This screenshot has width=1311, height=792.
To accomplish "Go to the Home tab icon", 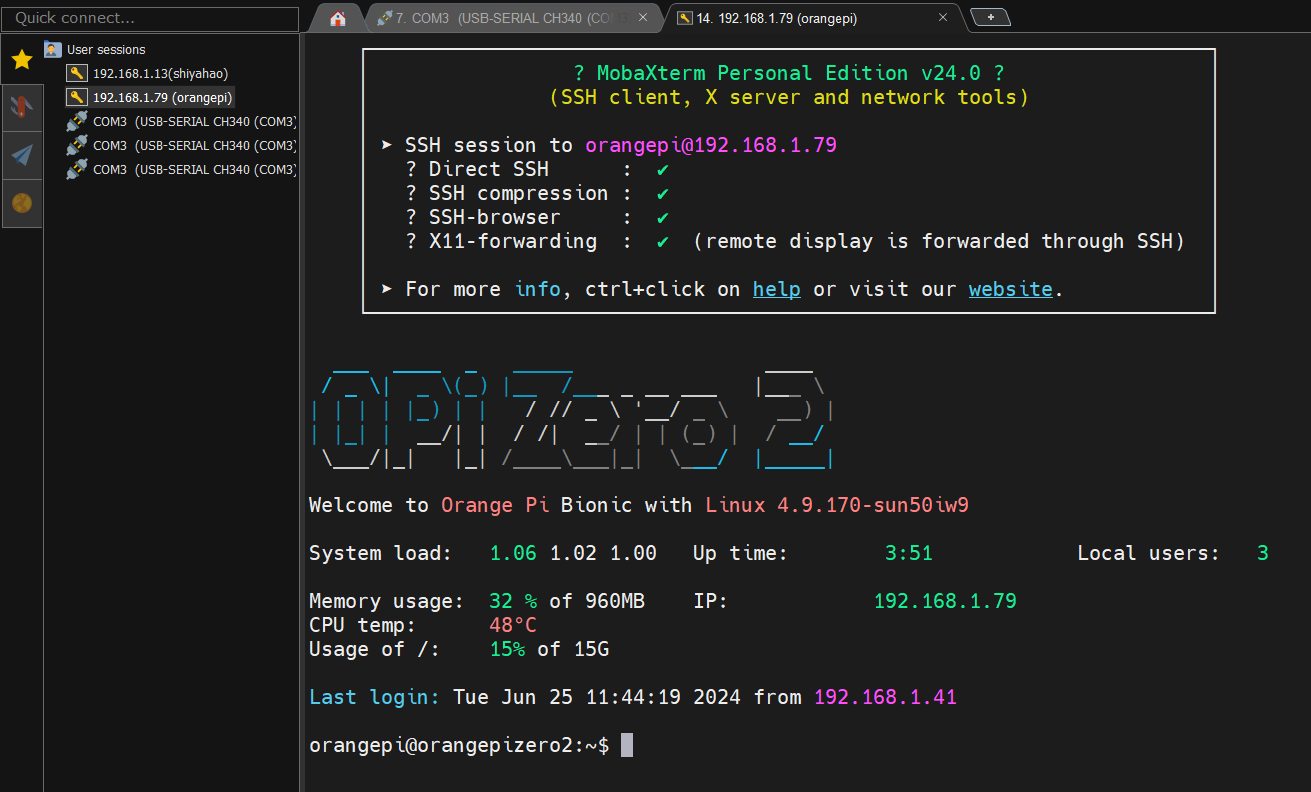I will click(x=338, y=18).
